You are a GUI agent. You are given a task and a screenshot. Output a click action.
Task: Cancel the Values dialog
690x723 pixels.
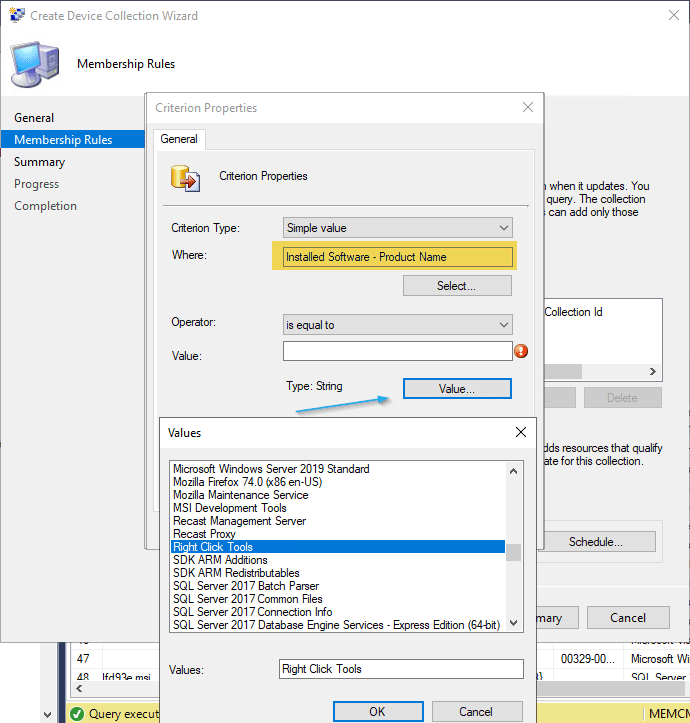476,711
